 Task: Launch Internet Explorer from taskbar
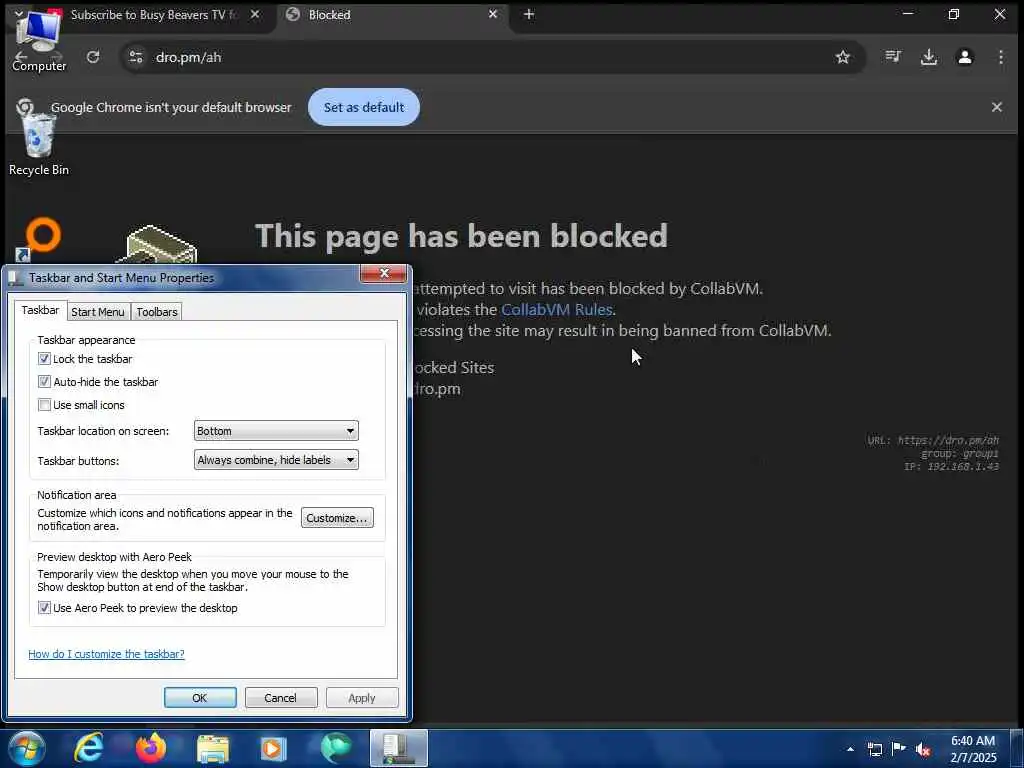(x=88, y=748)
